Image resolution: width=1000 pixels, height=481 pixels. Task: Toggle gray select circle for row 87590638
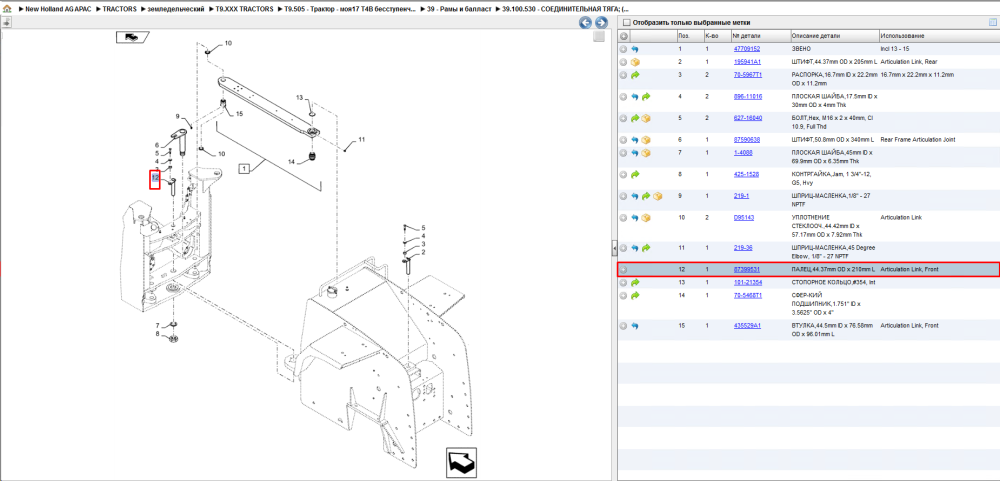click(x=624, y=140)
